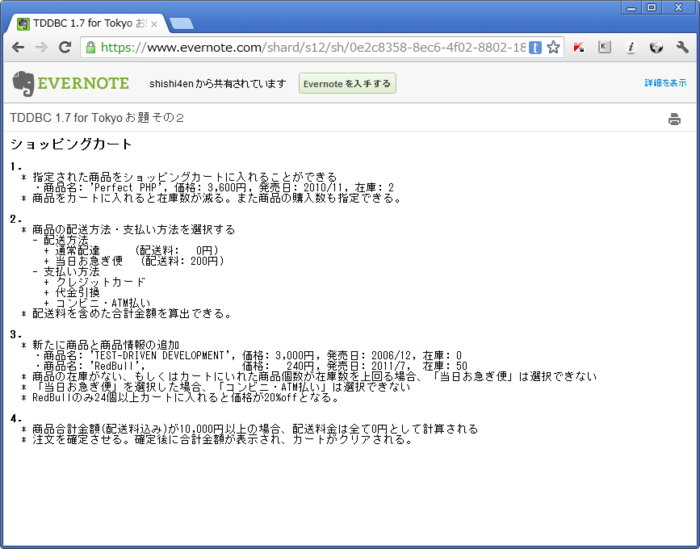Bookmark page with the star icon
Screen dimensions: 700x549
(x=553, y=47)
